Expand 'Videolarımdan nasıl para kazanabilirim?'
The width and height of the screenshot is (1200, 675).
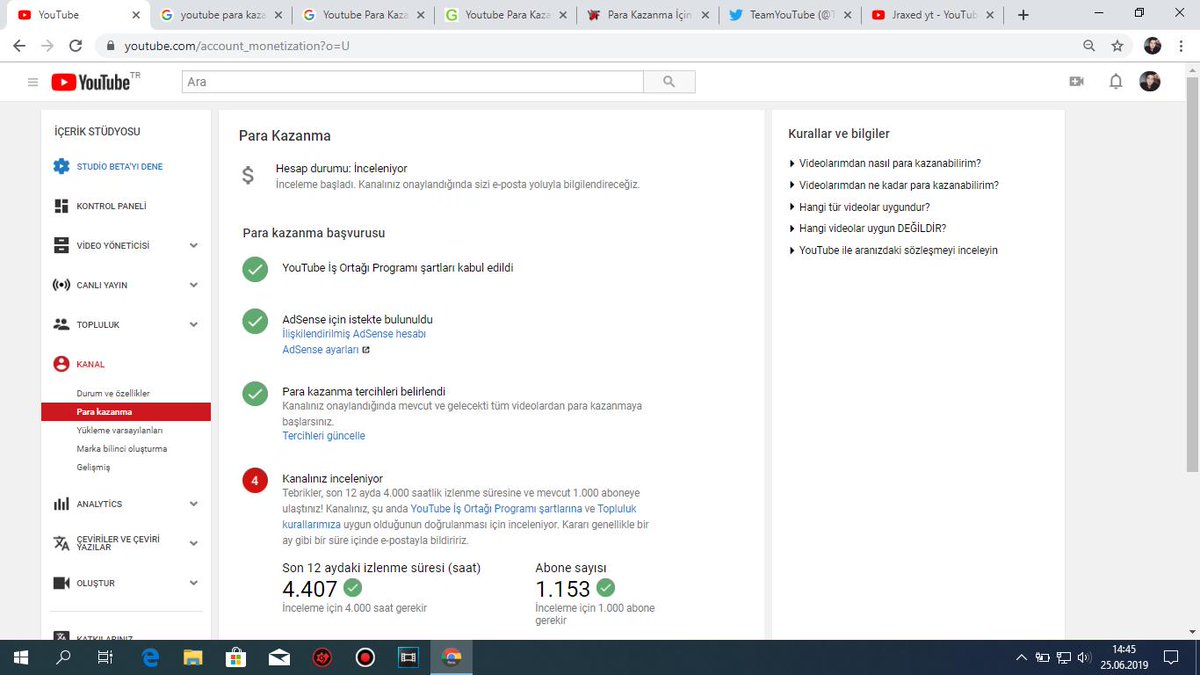[885, 163]
